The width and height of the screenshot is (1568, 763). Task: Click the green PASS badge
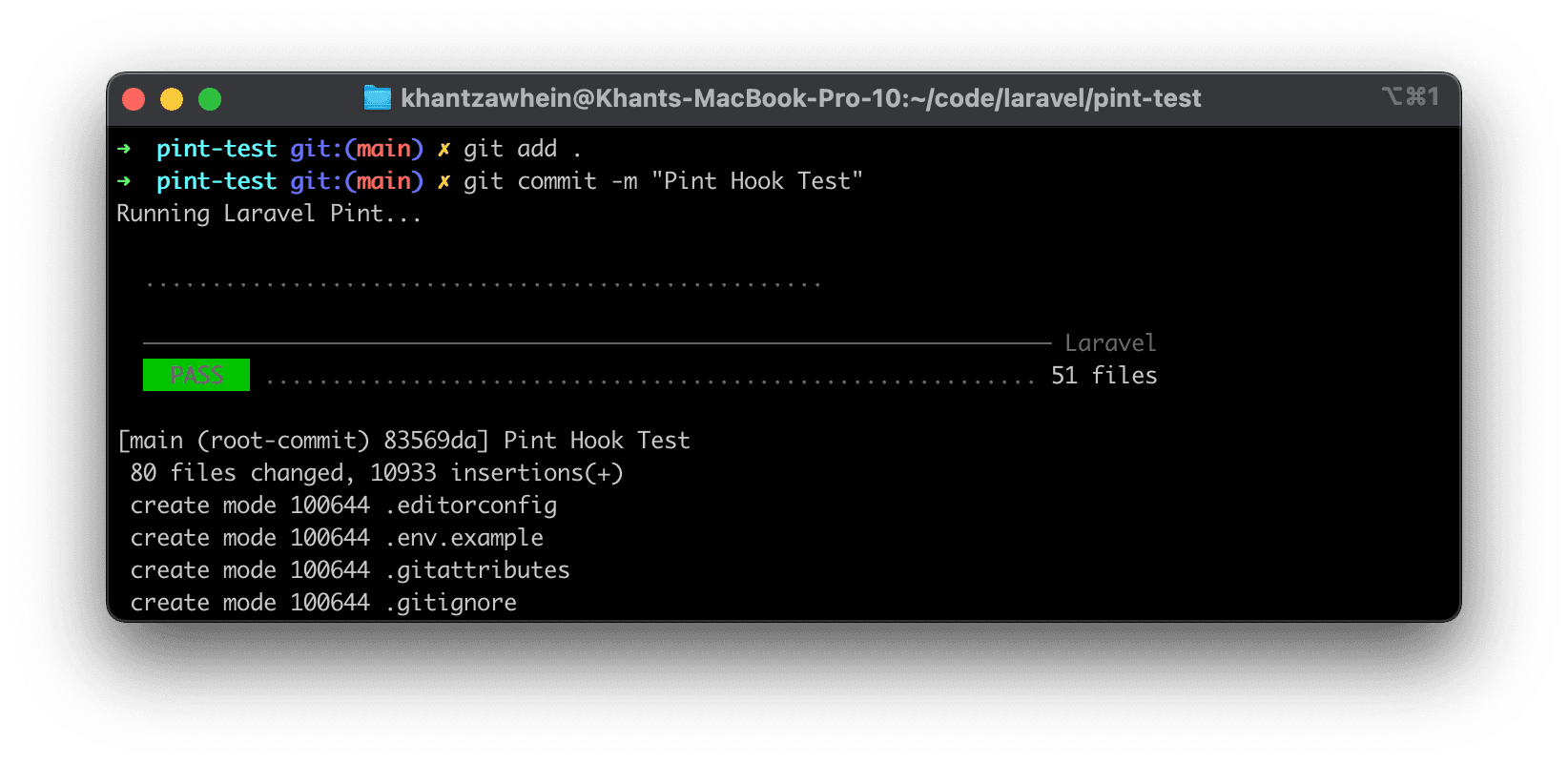tap(196, 375)
